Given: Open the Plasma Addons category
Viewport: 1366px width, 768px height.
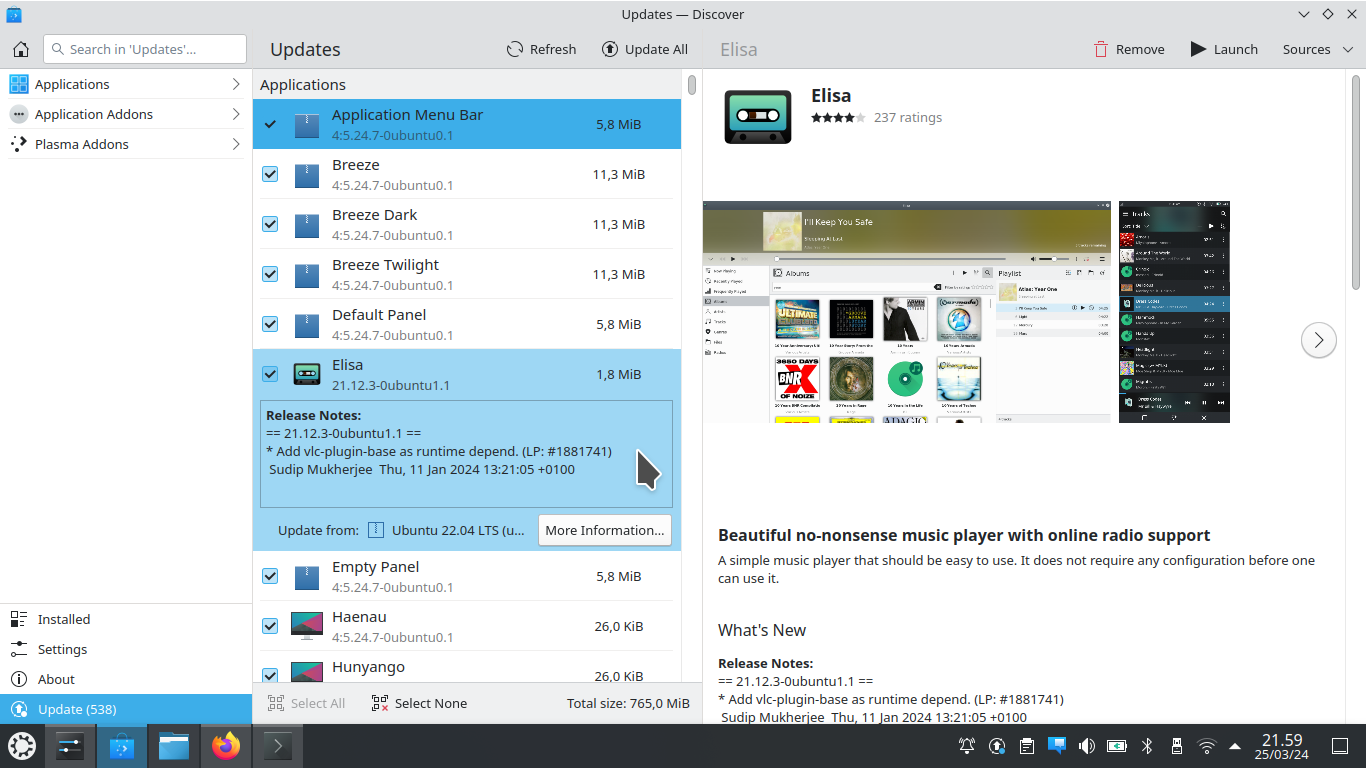Looking at the screenshot, I should 126,144.
